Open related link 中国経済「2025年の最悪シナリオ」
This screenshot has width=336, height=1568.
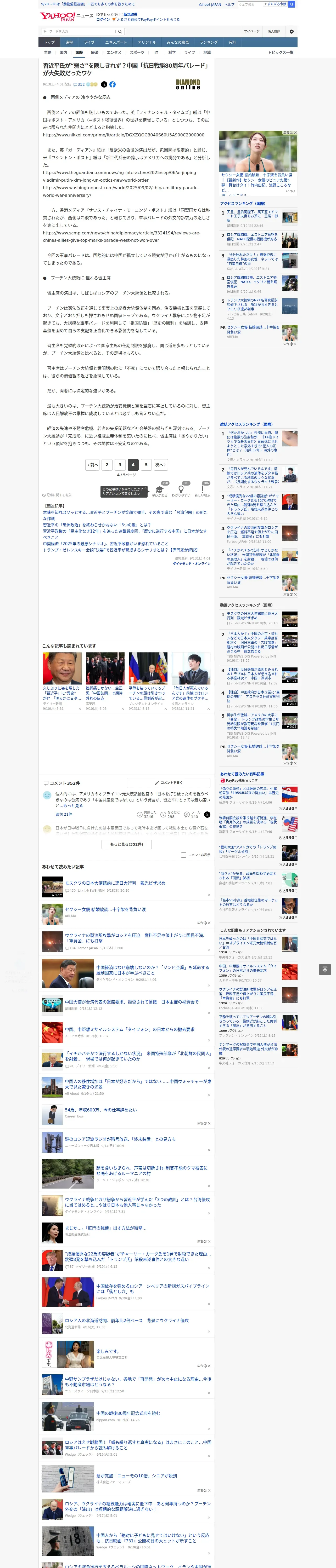click(x=105, y=544)
